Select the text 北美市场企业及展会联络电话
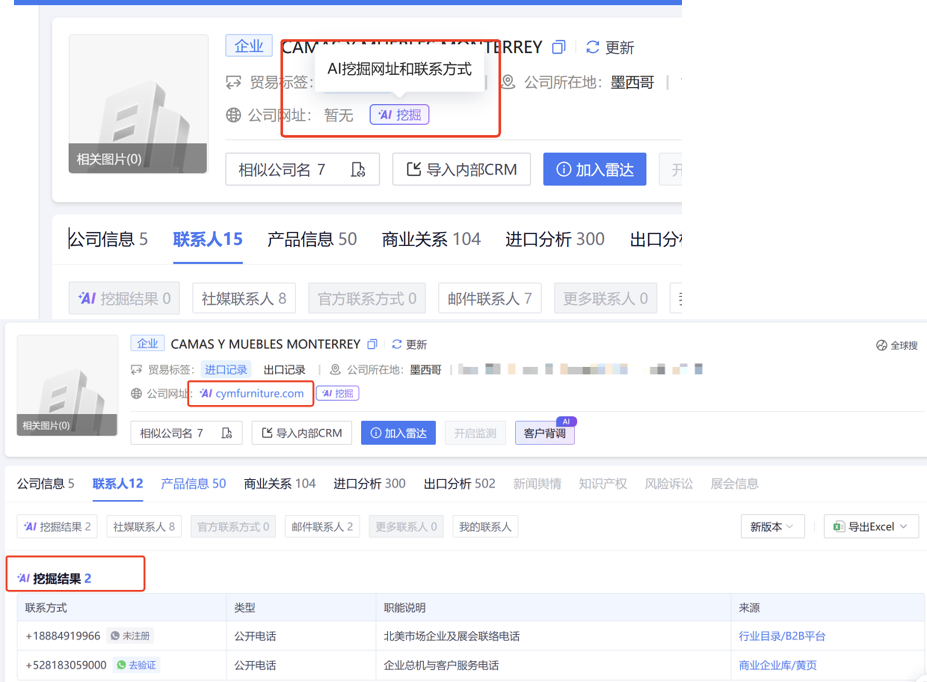The width and height of the screenshot is (927, 682). [452, 636]
